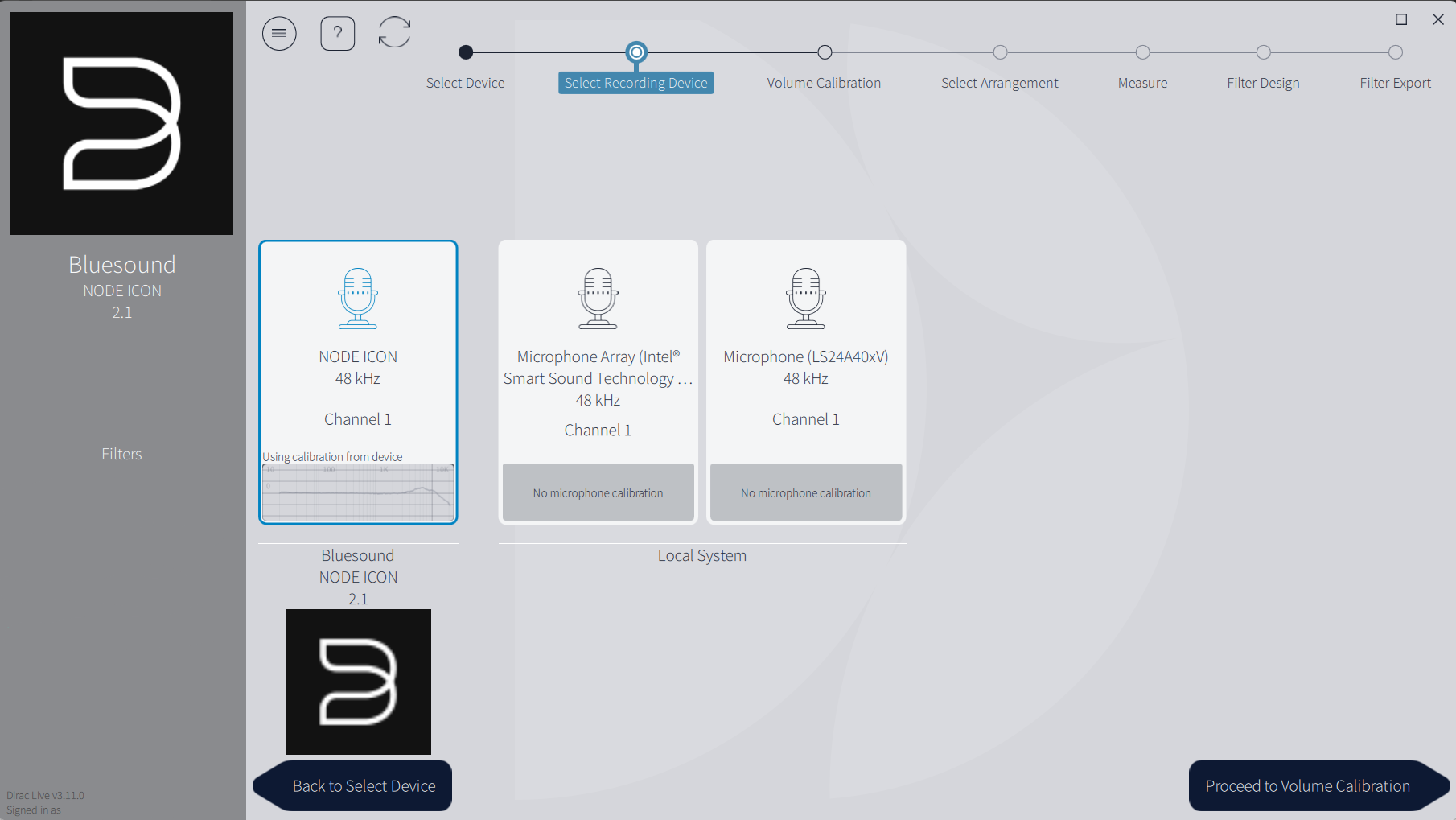Click the question mark help icon

coord(338,33)
